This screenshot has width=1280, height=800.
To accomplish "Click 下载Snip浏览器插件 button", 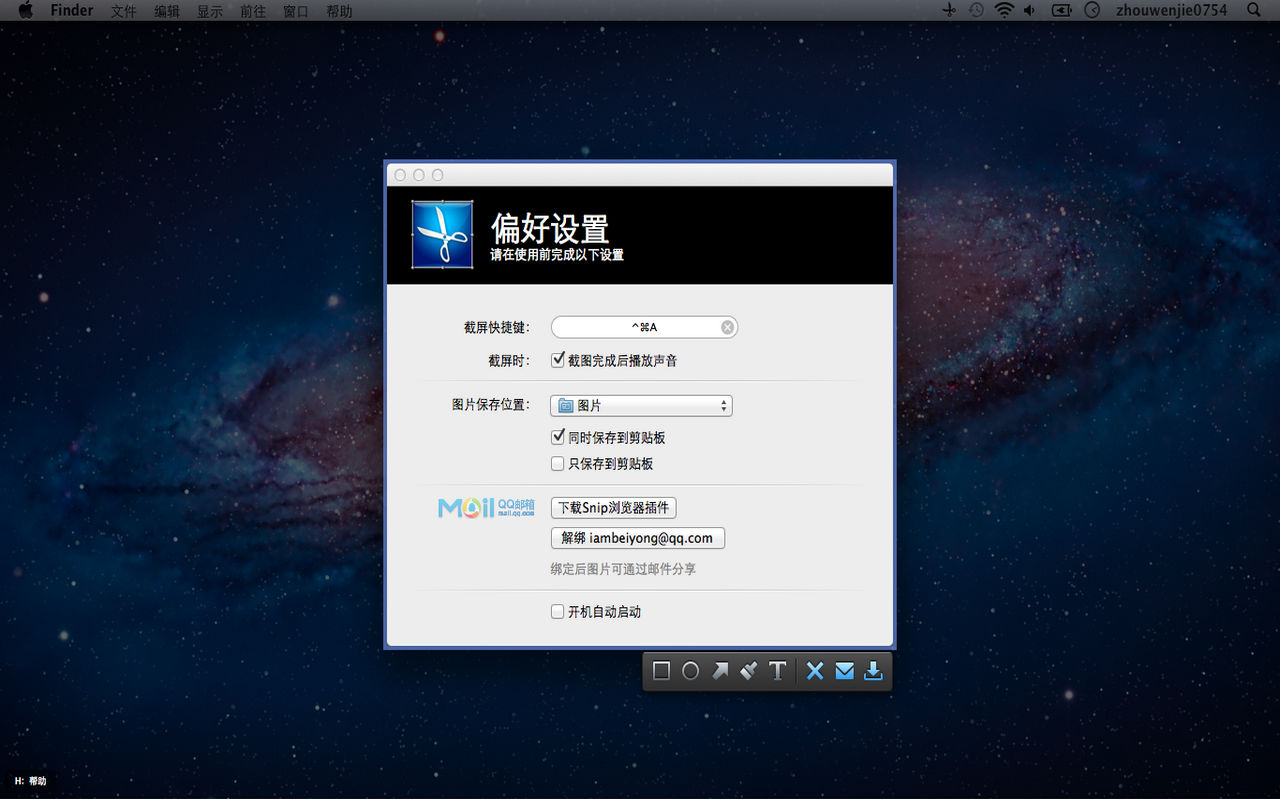I will [x=614, y=508].
